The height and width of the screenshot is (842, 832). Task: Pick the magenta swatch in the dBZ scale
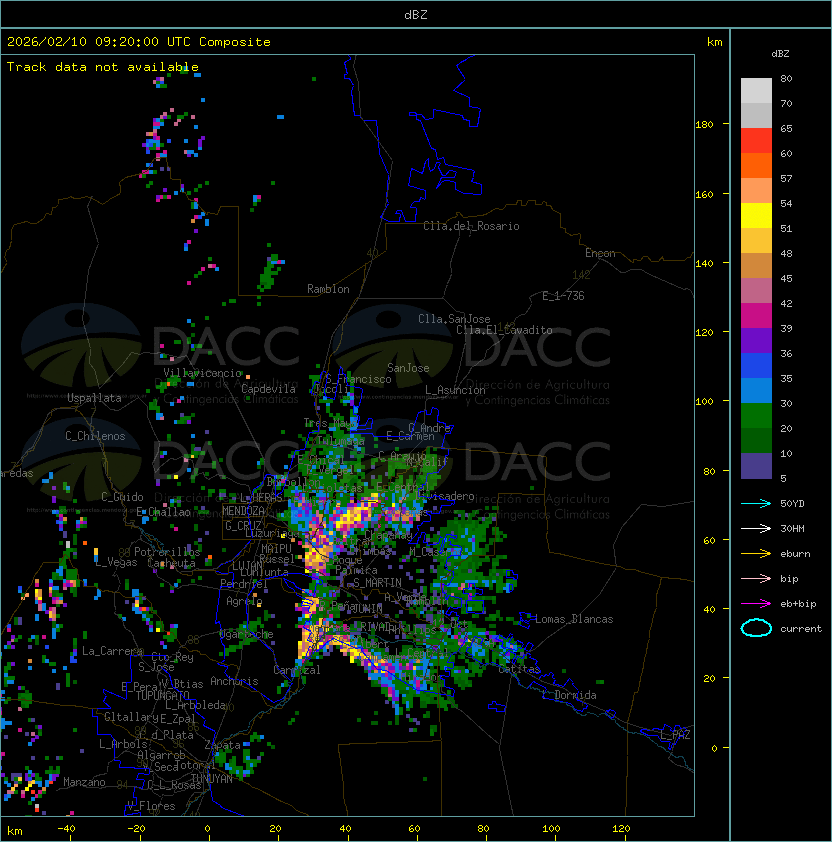[756, 316]
